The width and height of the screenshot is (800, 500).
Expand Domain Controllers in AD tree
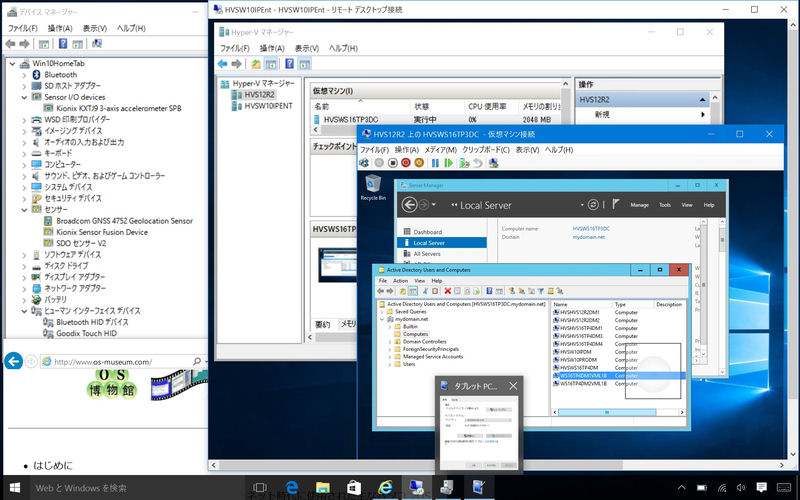[389, 342]
